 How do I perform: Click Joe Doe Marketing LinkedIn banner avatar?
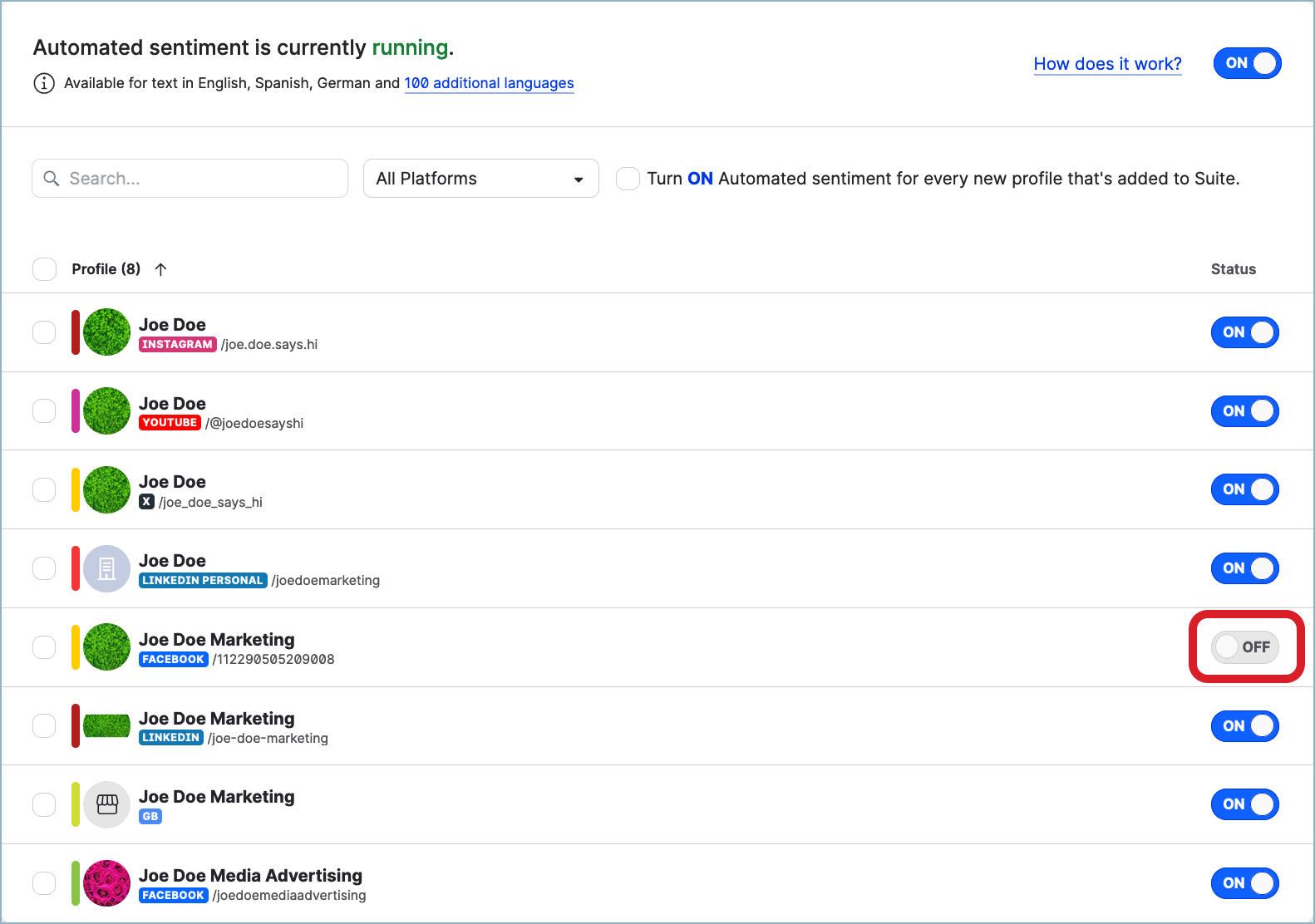(107, 726)
